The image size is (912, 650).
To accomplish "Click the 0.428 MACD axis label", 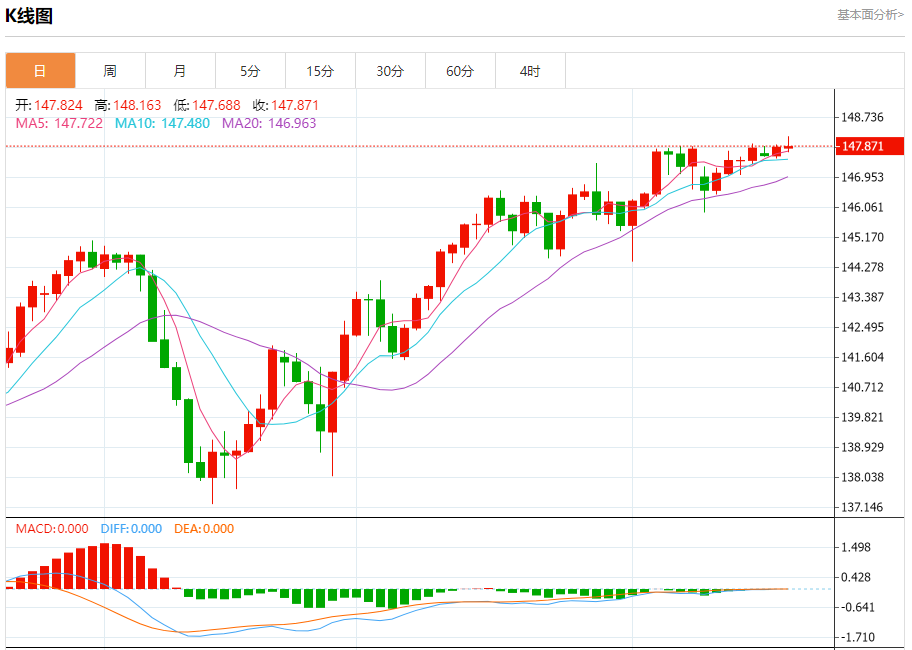I will (x=856, y=577).
